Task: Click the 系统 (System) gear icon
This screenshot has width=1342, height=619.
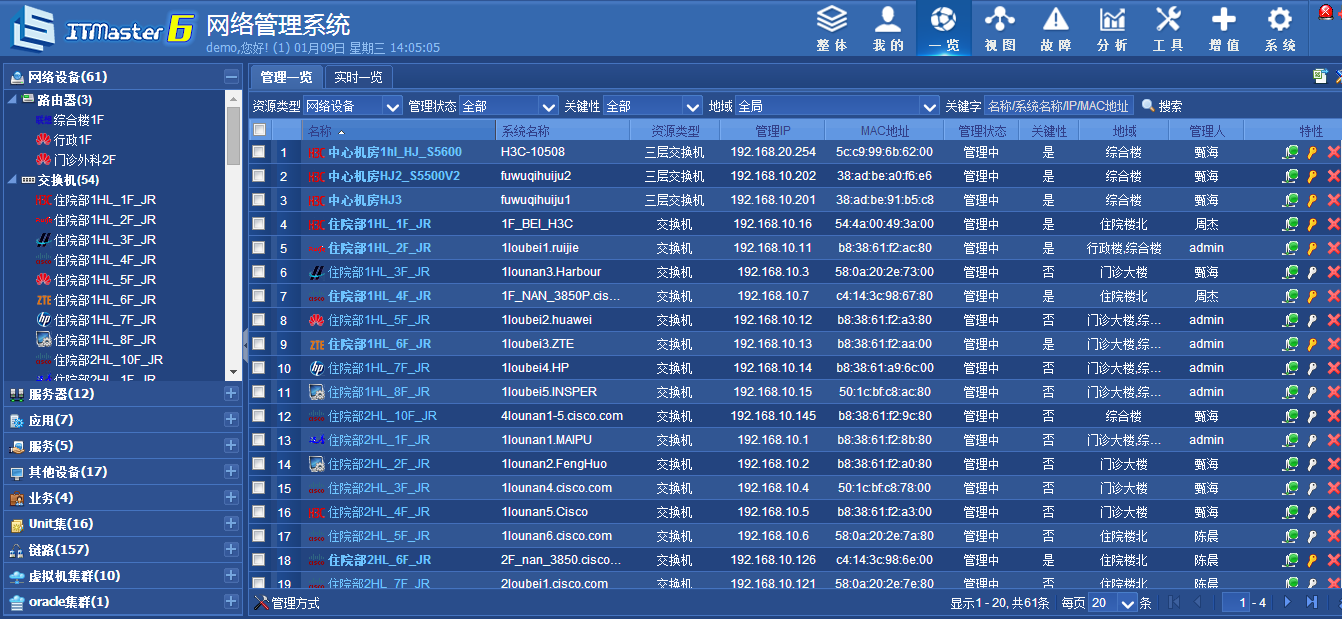Action: coord(1280,28)
